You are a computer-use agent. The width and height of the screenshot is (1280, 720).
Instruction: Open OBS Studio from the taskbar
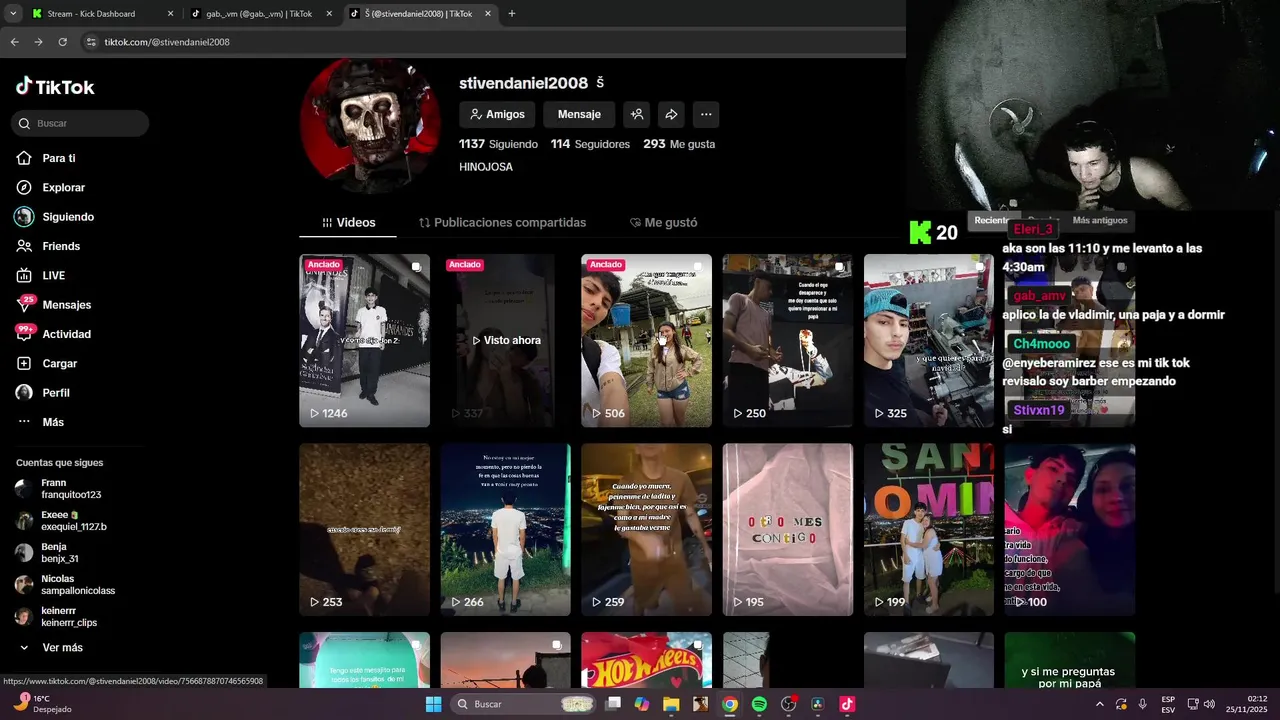coord(788,704)
